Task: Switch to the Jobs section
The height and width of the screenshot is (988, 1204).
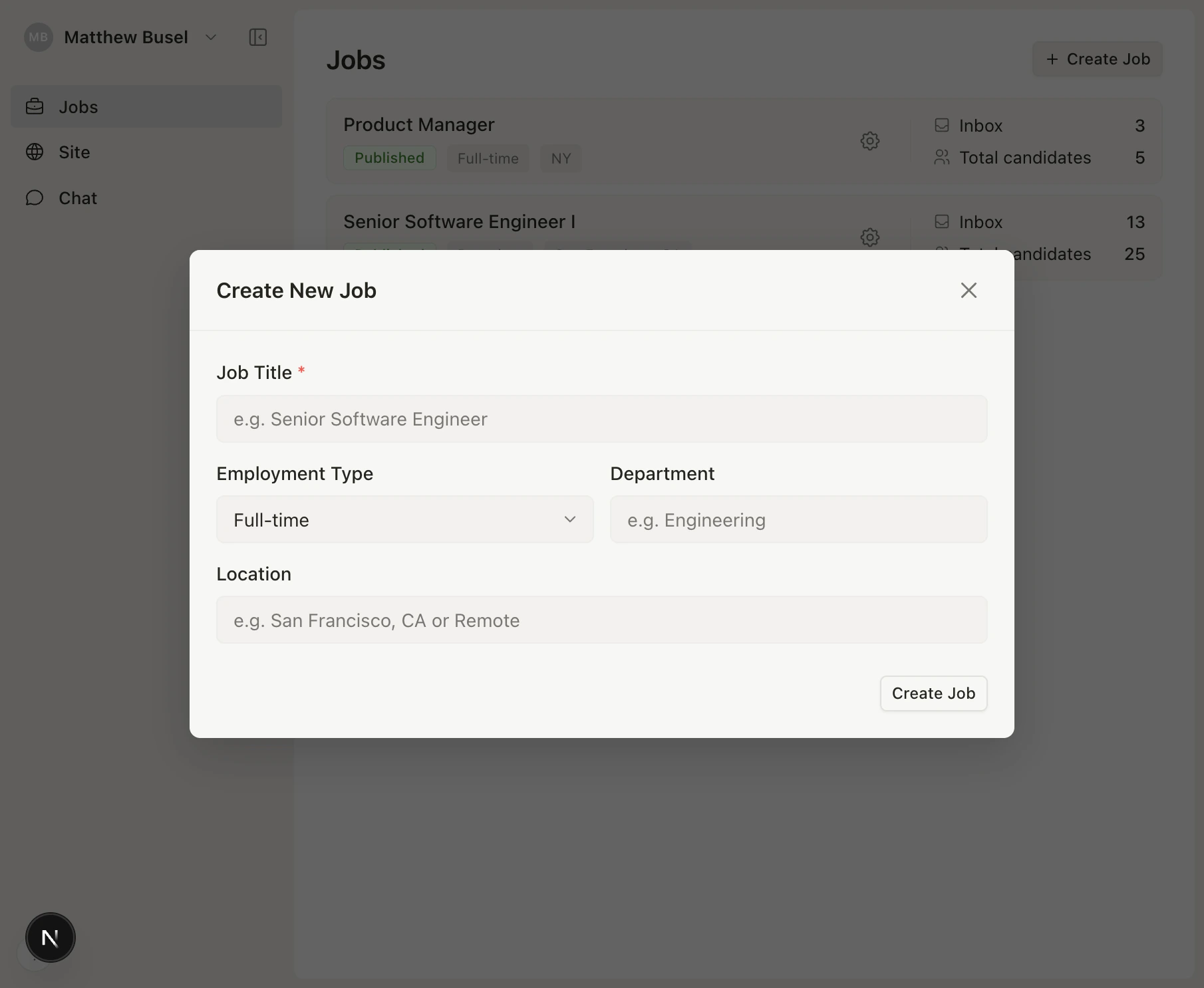Action: (x=78, y=106)
